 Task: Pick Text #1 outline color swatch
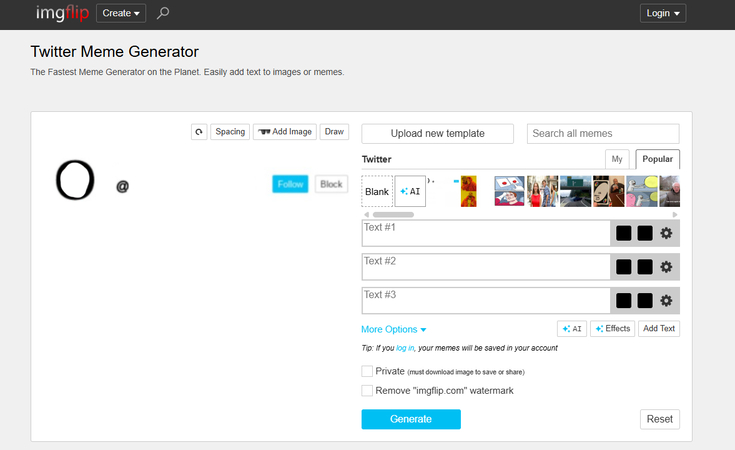(645, 233)
